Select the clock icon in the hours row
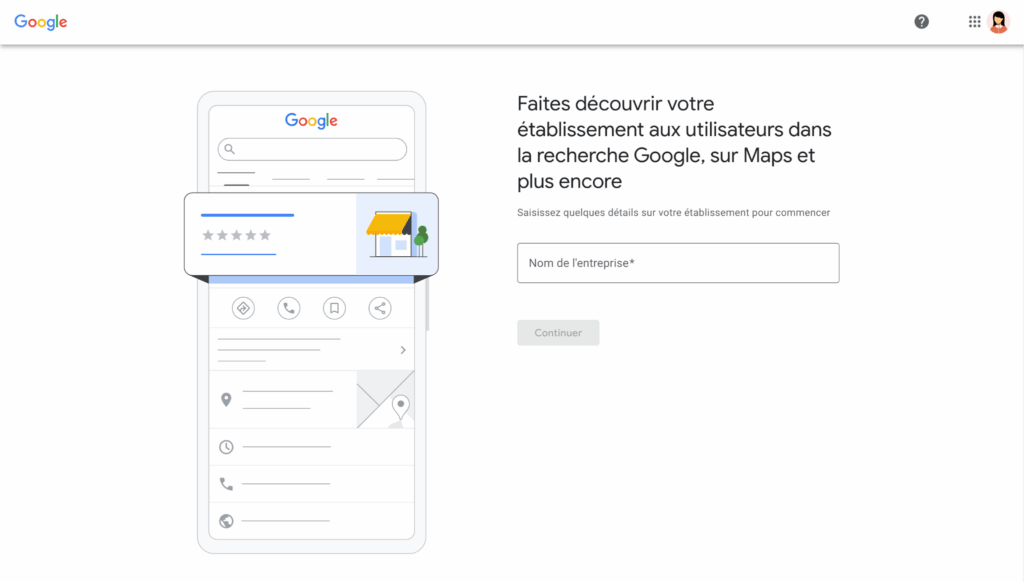This screenshot has height=582, width=1024. tap(225, 447)
